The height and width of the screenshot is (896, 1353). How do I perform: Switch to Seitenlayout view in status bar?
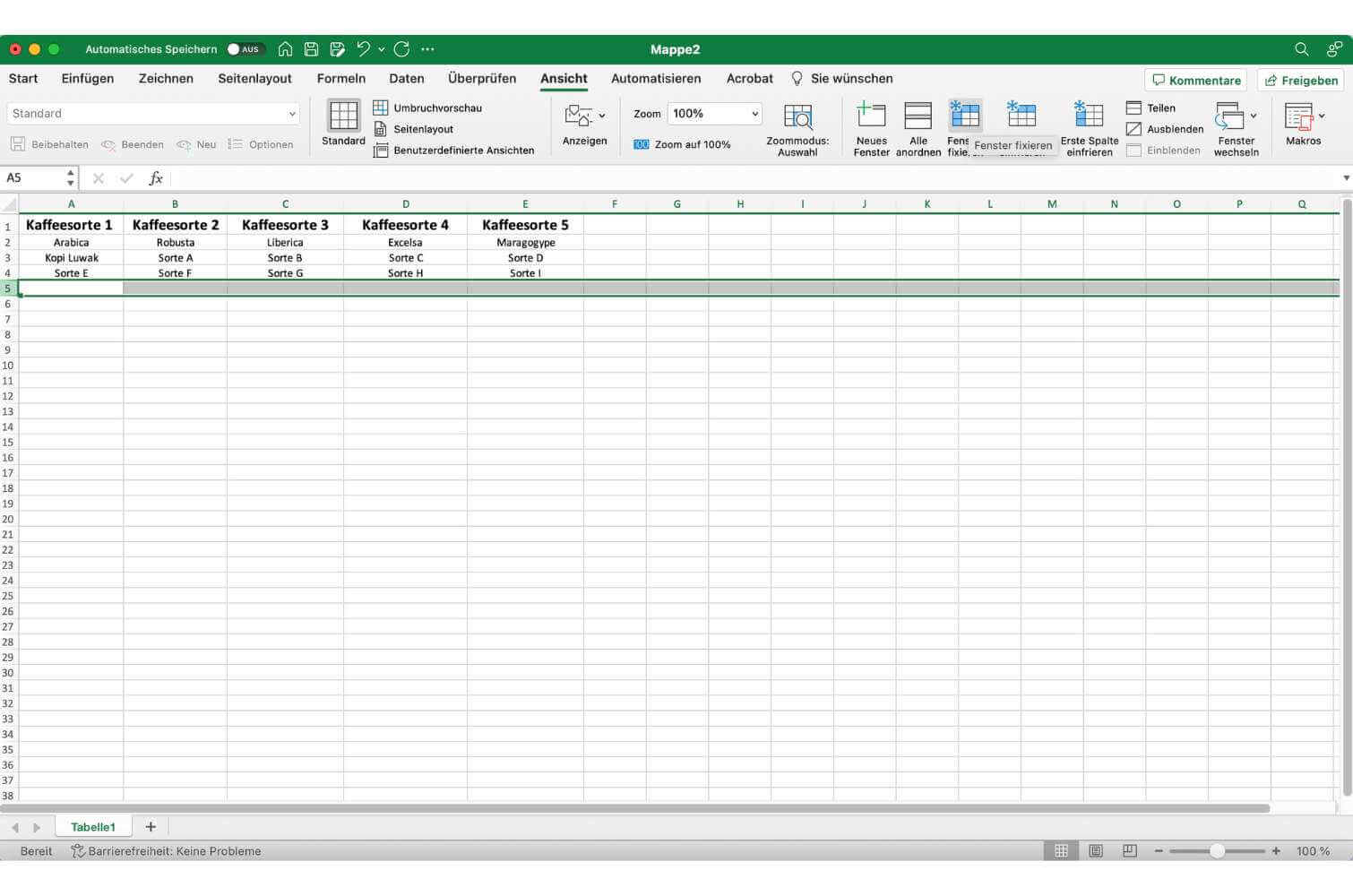click(1096, 851)
